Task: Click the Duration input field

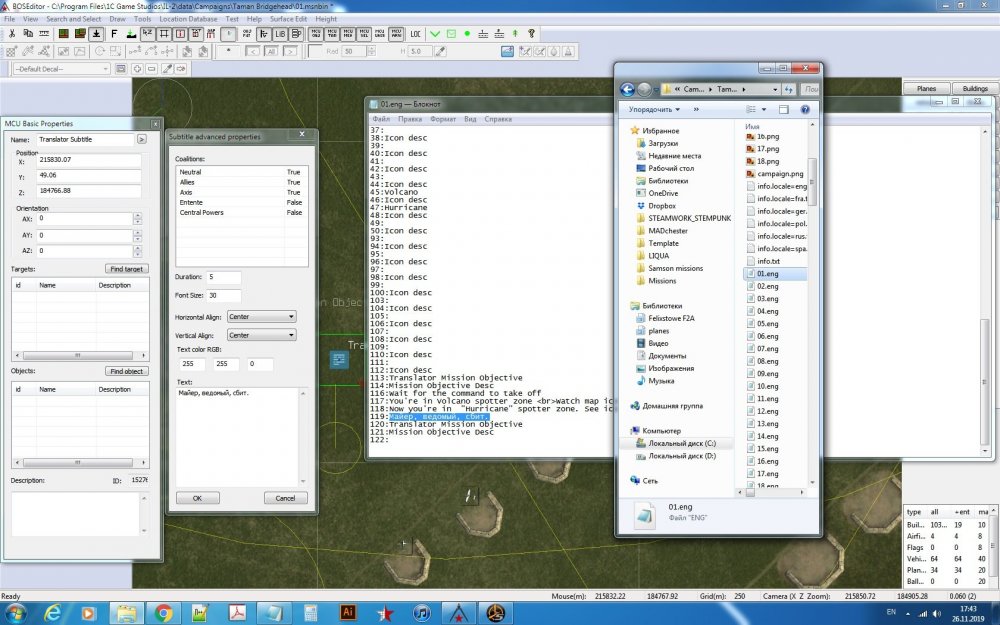Action: [x=224, y=277]
